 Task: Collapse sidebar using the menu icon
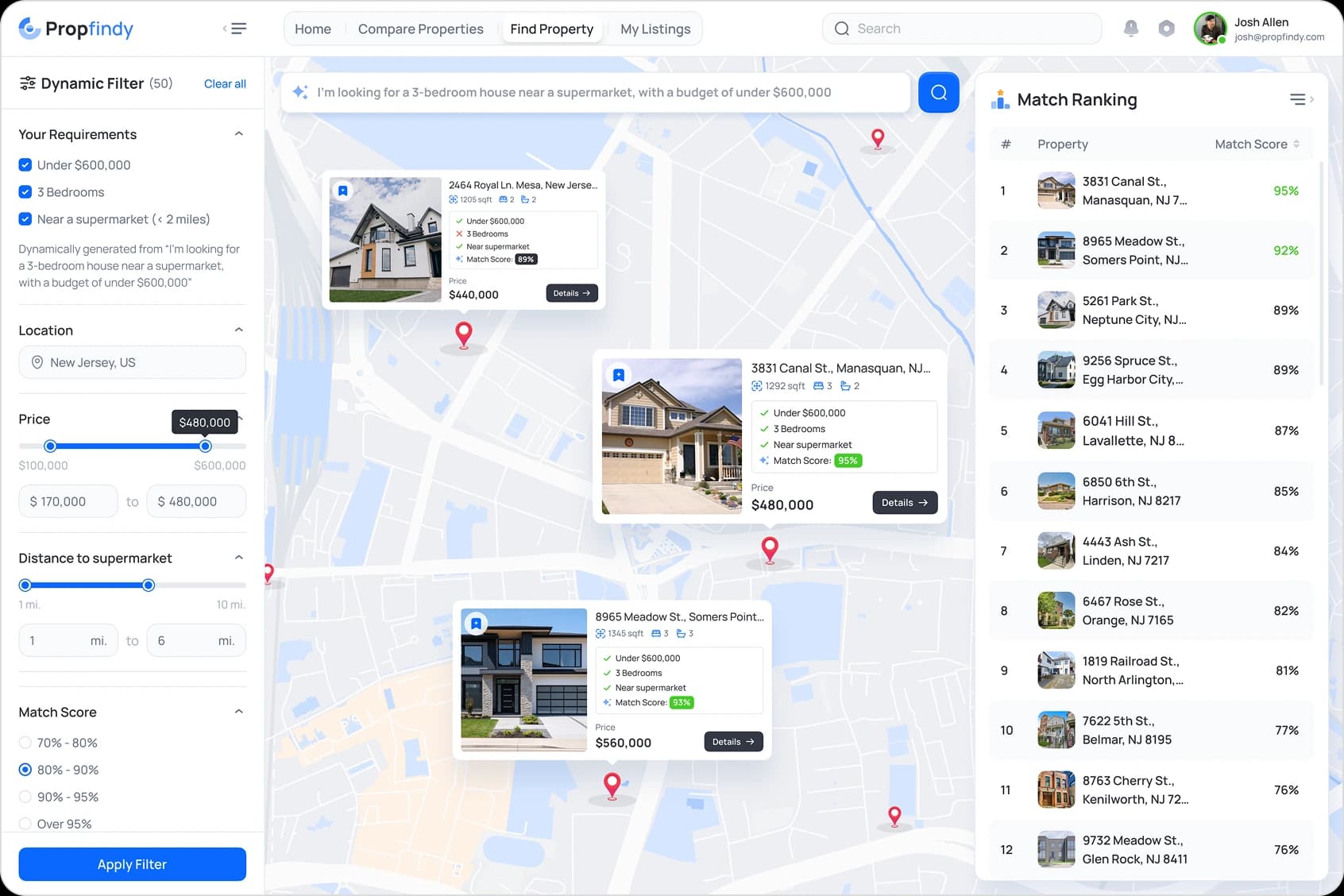click(x=235, y=29)
